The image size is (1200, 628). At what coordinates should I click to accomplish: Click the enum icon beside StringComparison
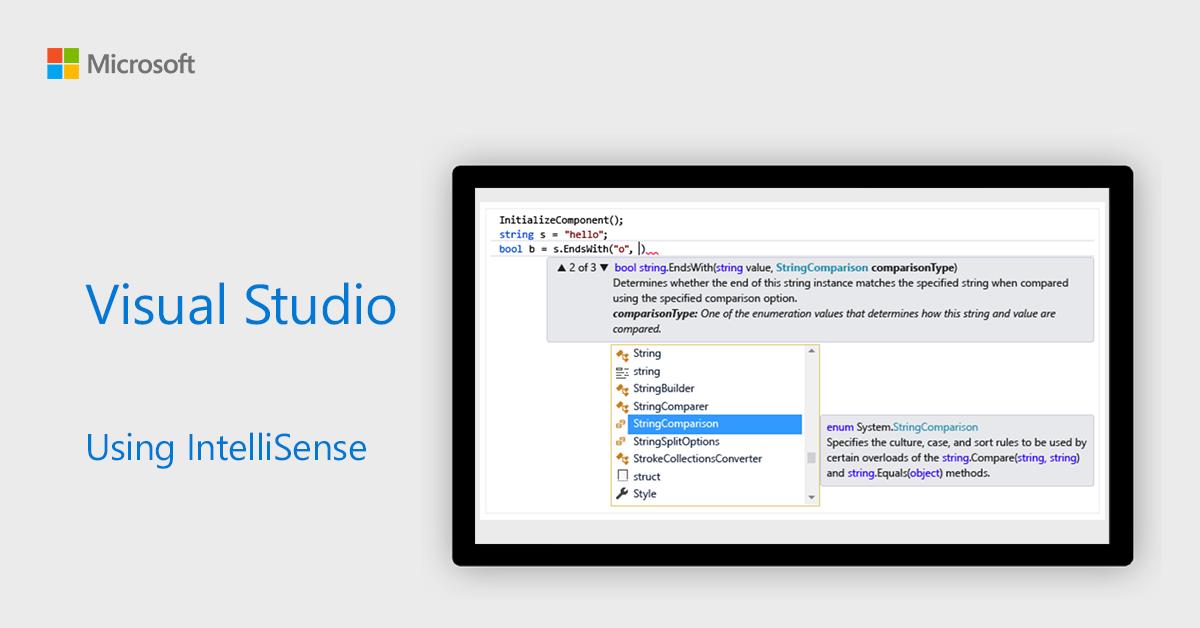click(622, 424)
